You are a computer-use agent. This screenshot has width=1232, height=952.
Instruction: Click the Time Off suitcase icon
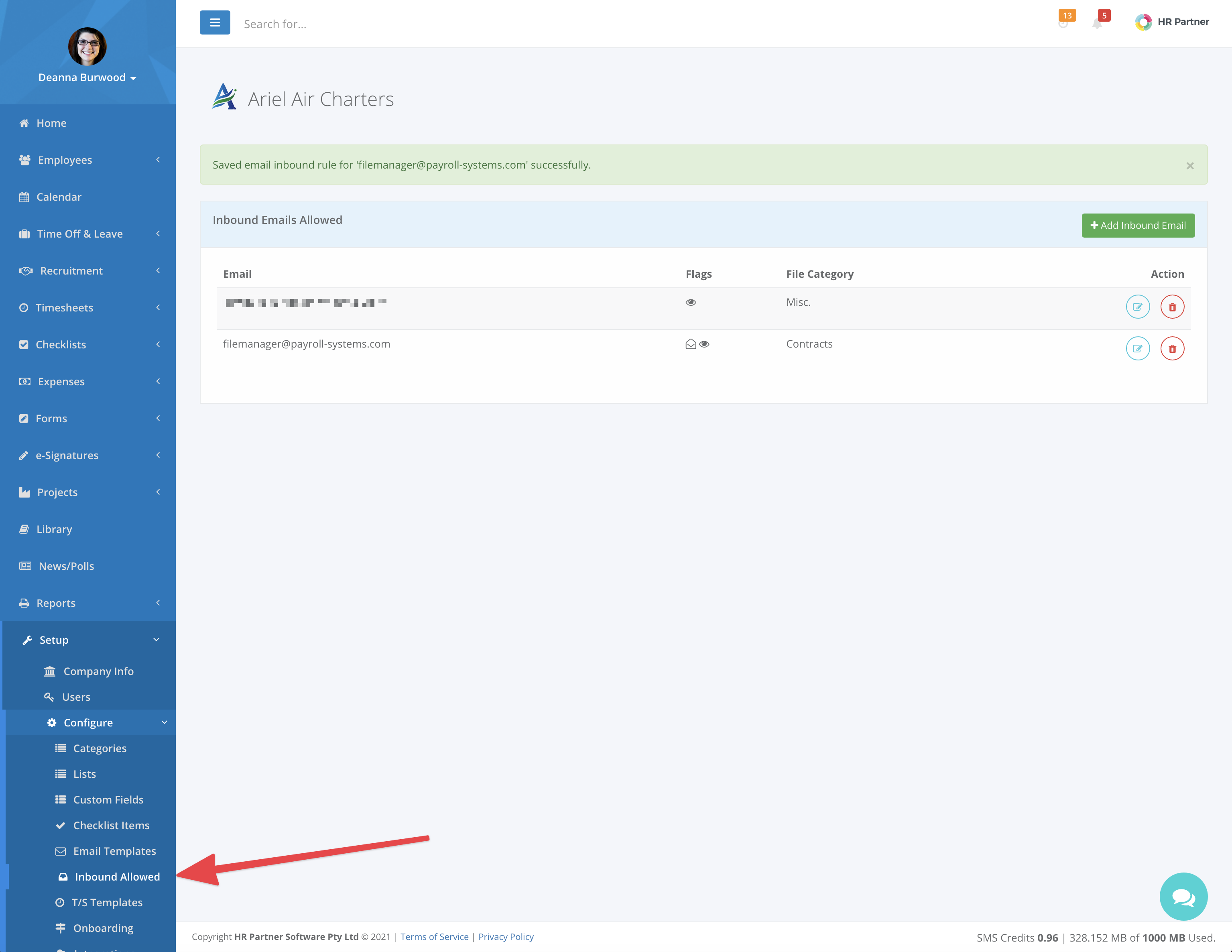(24, 234)
